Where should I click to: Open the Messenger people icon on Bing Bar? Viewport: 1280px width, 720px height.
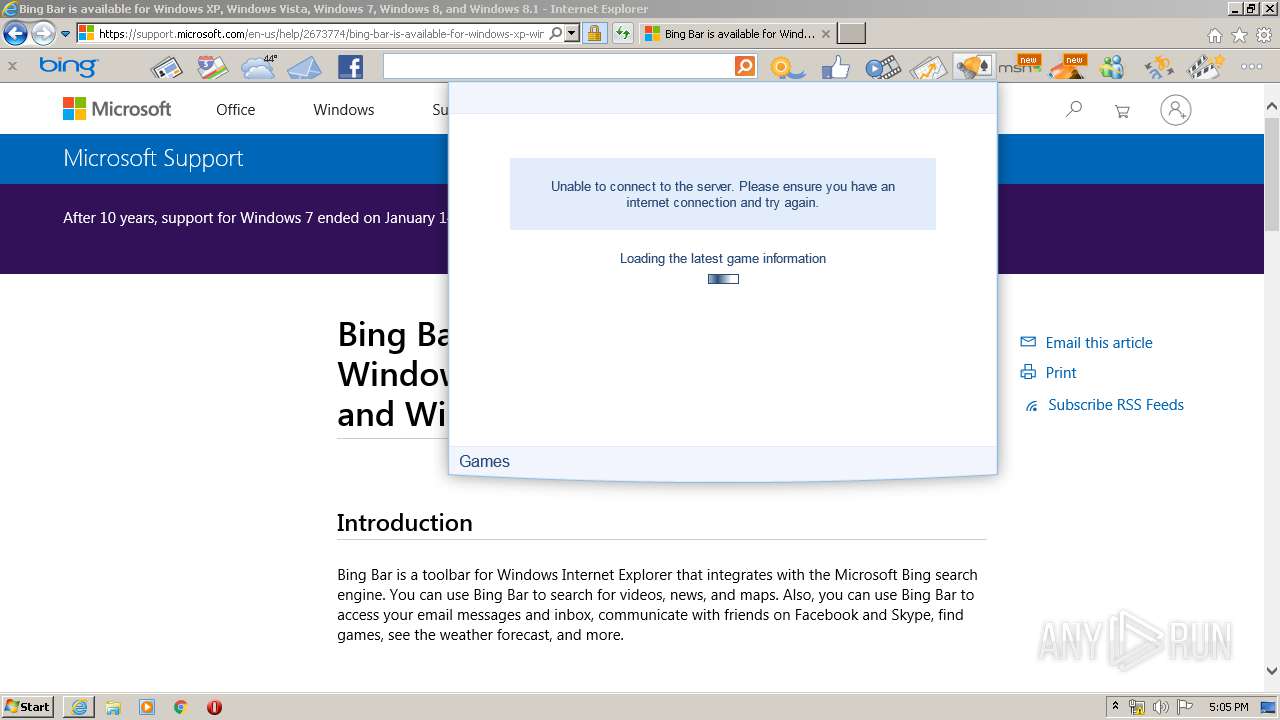1112,68
